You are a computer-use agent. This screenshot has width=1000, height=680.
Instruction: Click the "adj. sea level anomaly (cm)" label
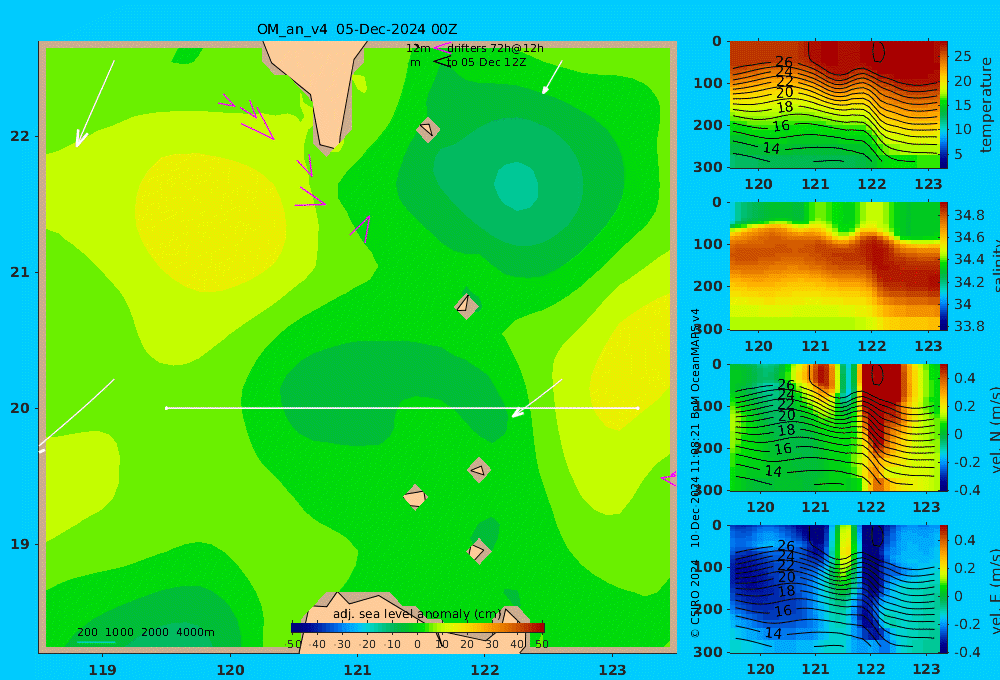(417, 614)
